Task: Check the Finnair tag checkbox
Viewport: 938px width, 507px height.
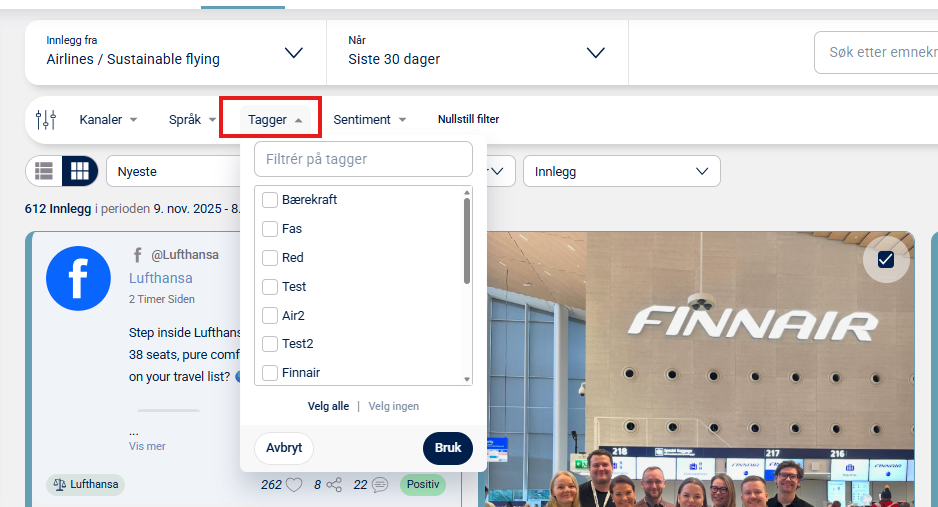Action: coord(270,372)
